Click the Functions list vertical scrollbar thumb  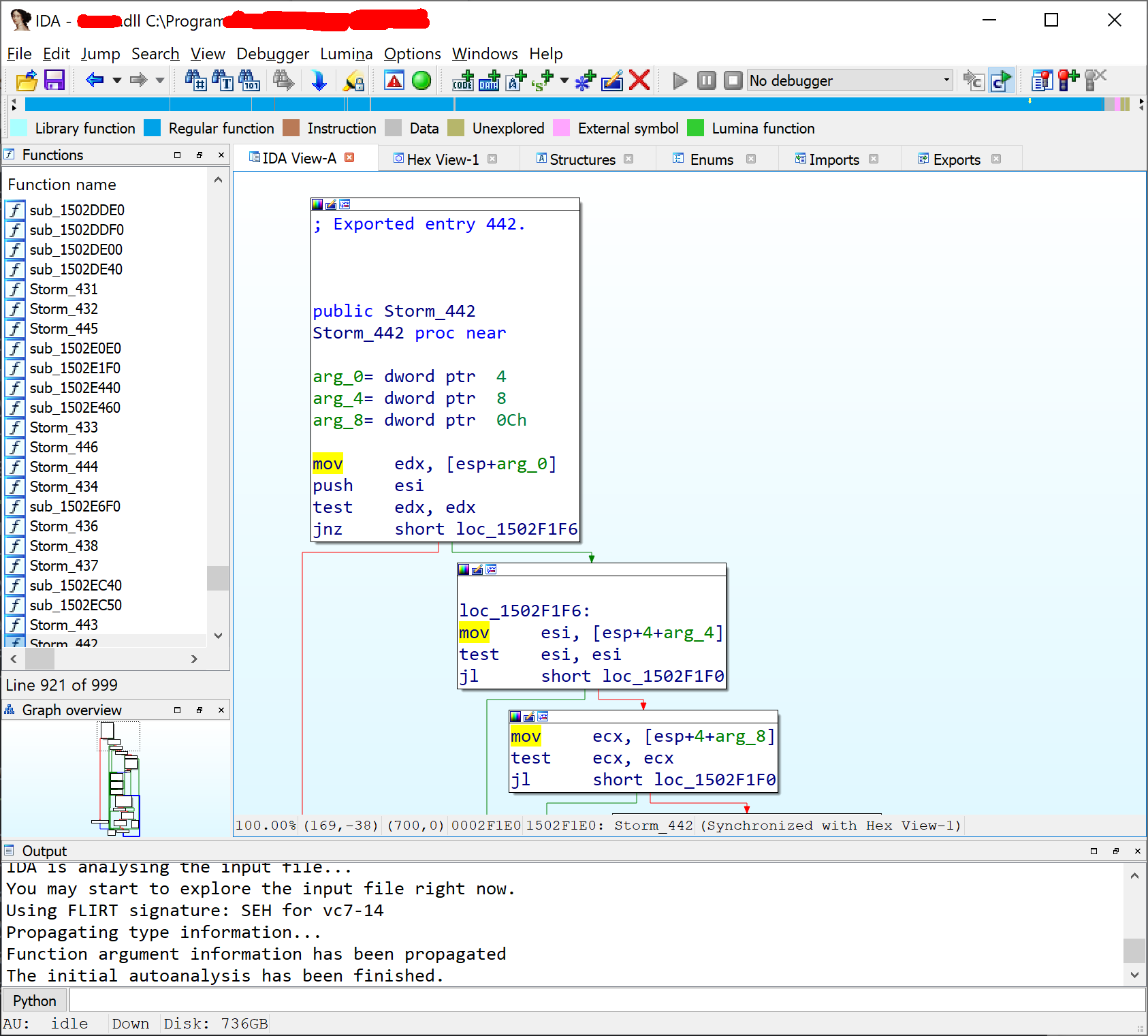click(x=218, y=578)
